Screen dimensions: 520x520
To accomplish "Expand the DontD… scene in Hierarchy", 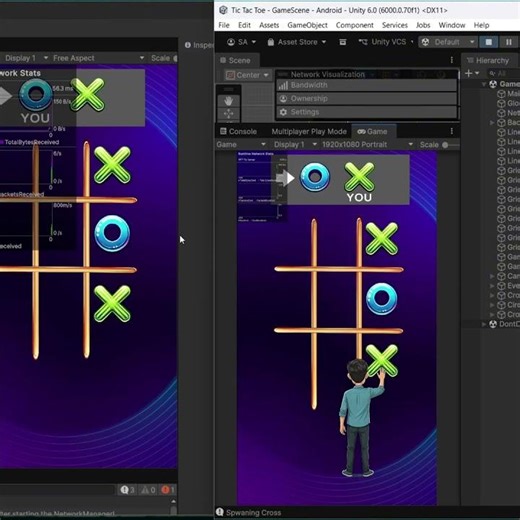I will (x=484, y=324).
